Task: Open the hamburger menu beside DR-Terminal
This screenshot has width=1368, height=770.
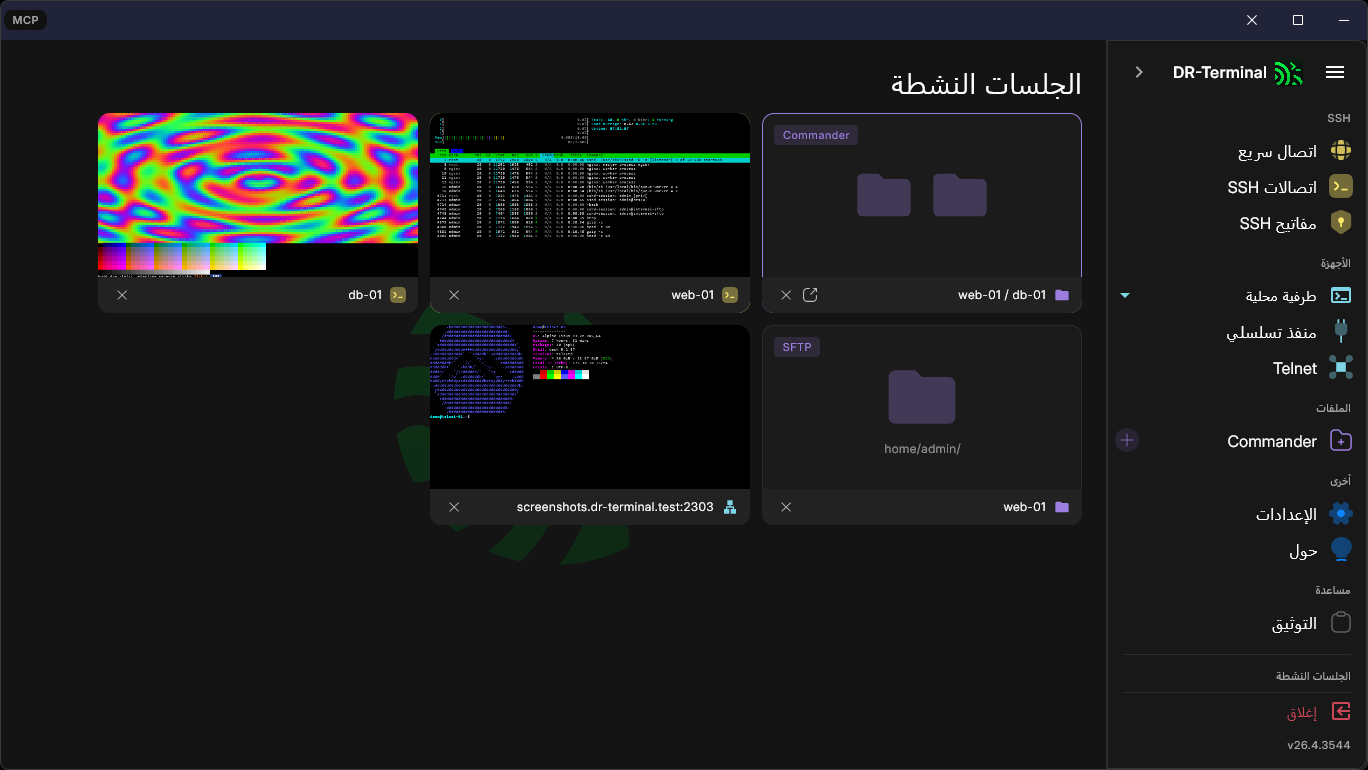Action: coord(1335,72)
